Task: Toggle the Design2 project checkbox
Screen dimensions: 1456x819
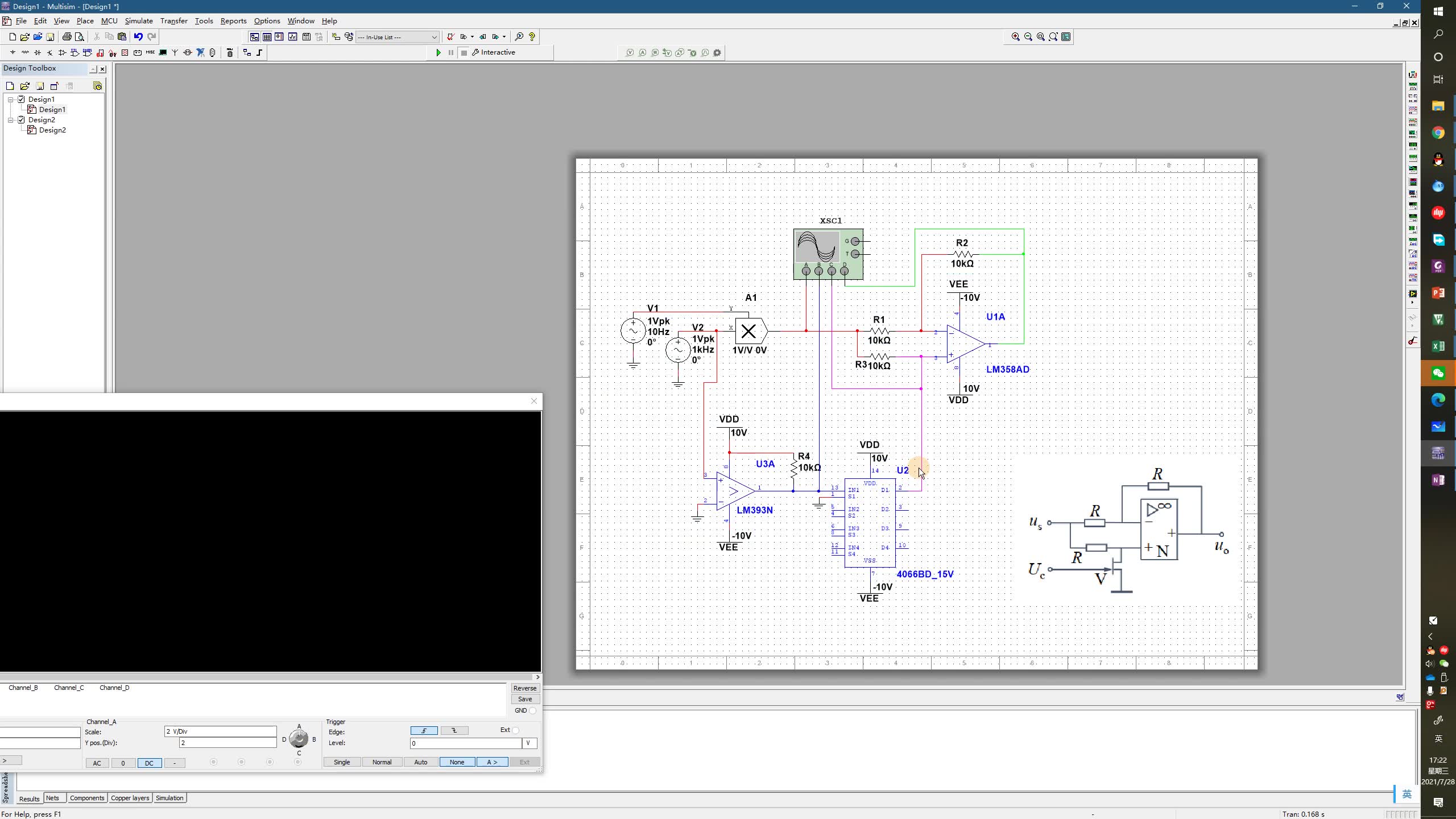Action: coord(22,120)
